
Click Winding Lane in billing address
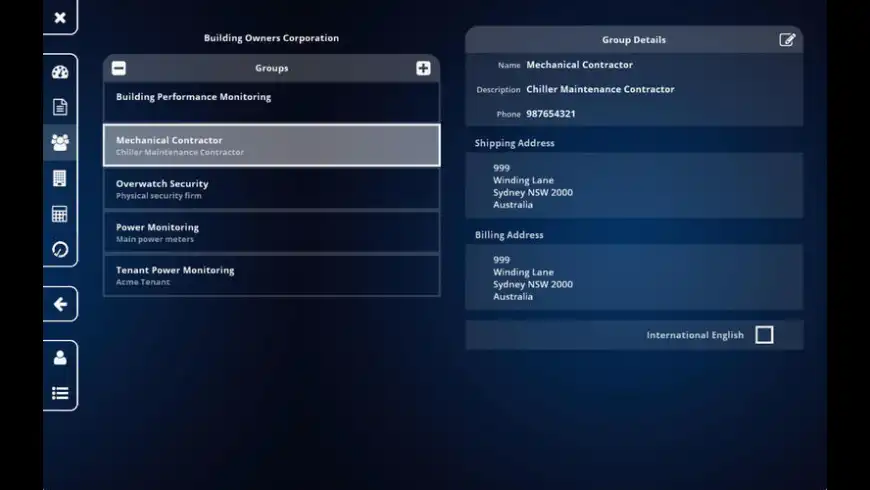[523, 272]
